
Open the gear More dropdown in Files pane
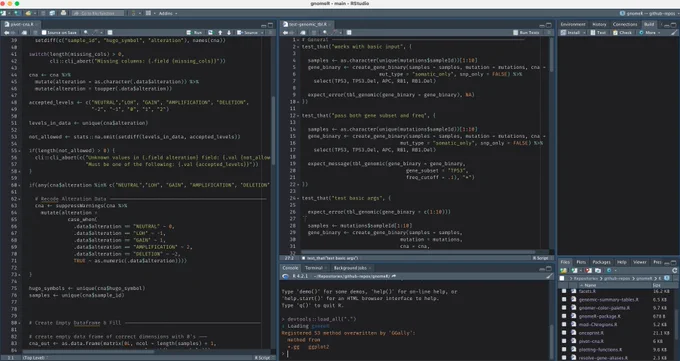[611, 271]
